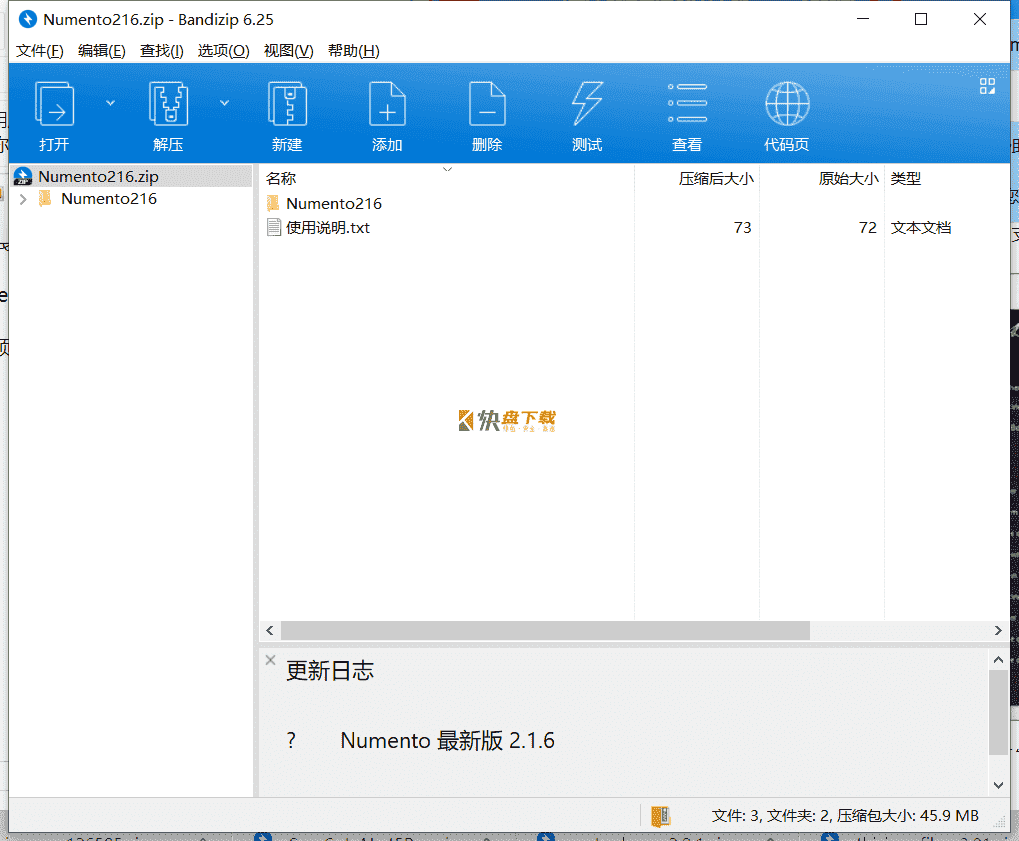The width and height of the screenshot is (1019, 841).
Task: Delete selection with the 删除 icon
Action: pyautogui.click(x=487, y=104)
